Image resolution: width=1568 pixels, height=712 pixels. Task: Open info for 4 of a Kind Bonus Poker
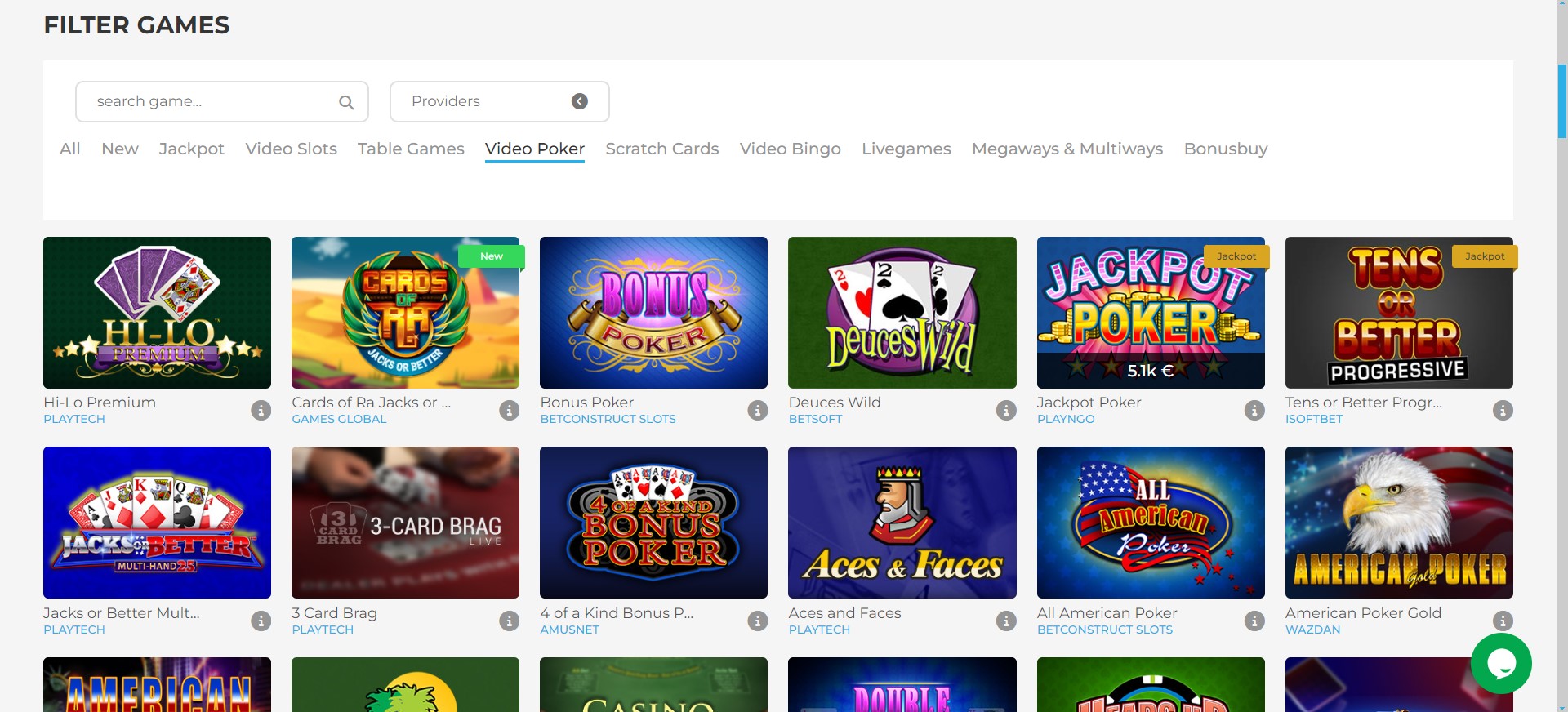(x=758, y=621)
